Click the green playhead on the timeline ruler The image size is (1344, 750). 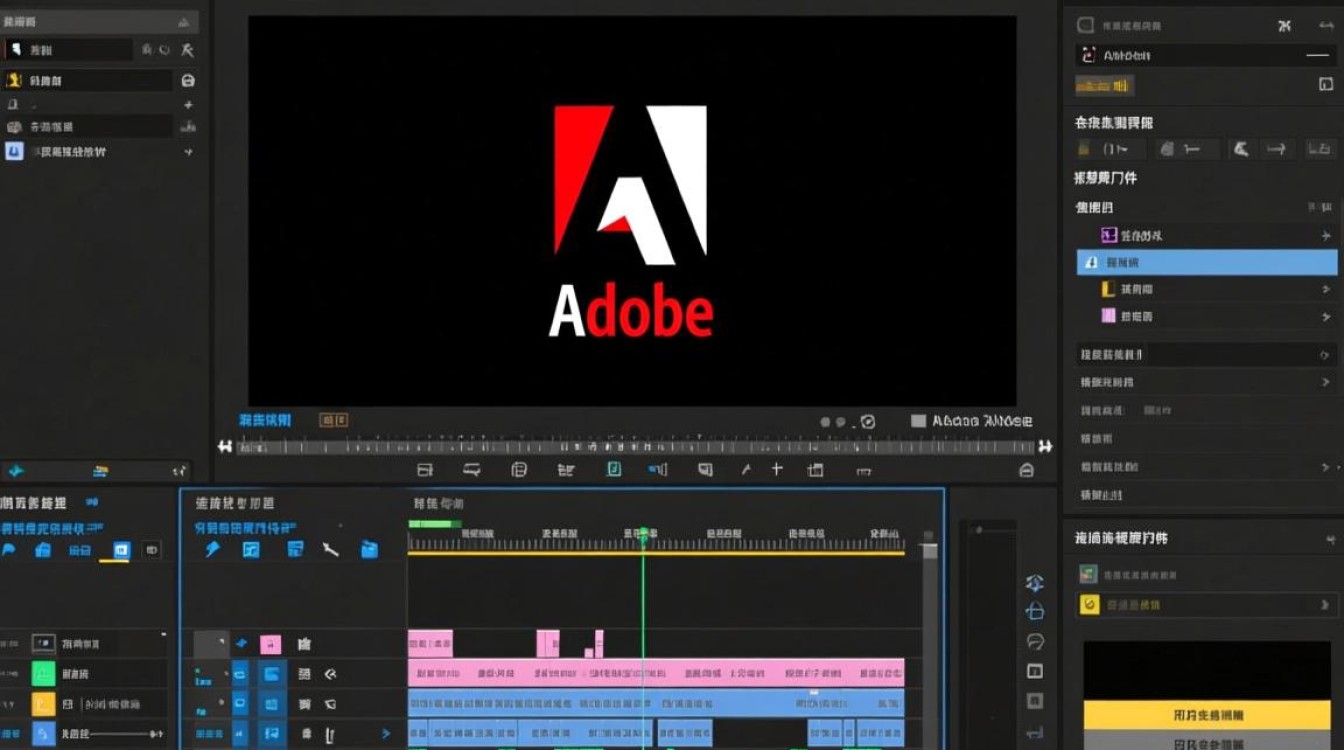click(643, 535)
